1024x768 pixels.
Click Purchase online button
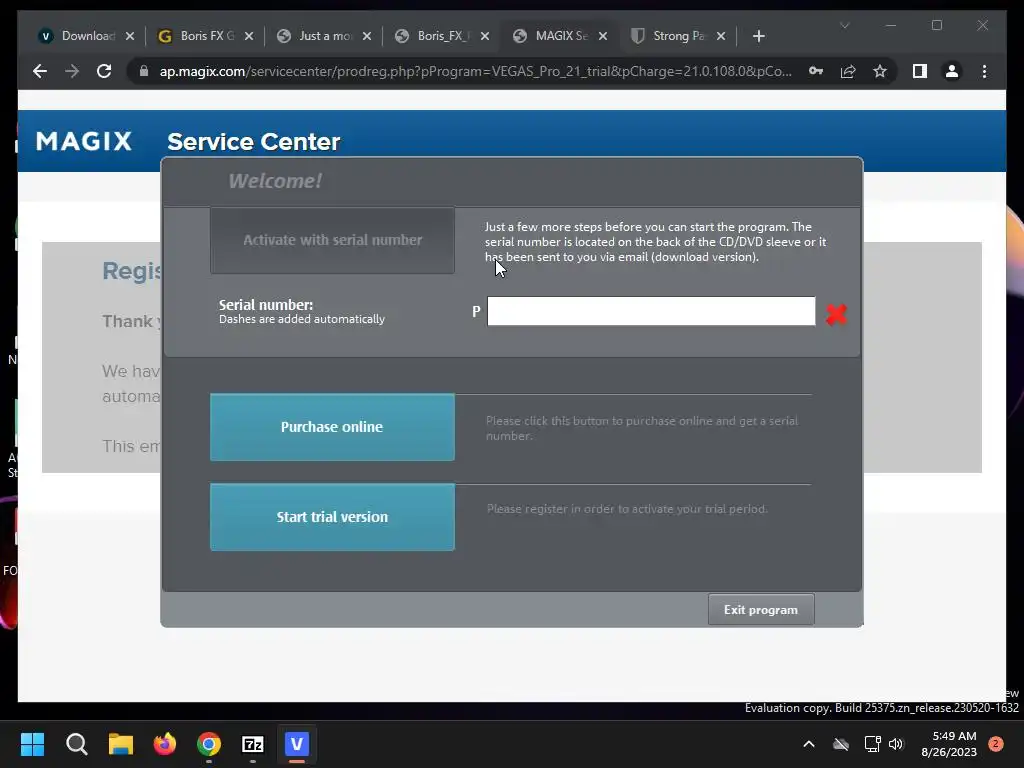(332, 427)
